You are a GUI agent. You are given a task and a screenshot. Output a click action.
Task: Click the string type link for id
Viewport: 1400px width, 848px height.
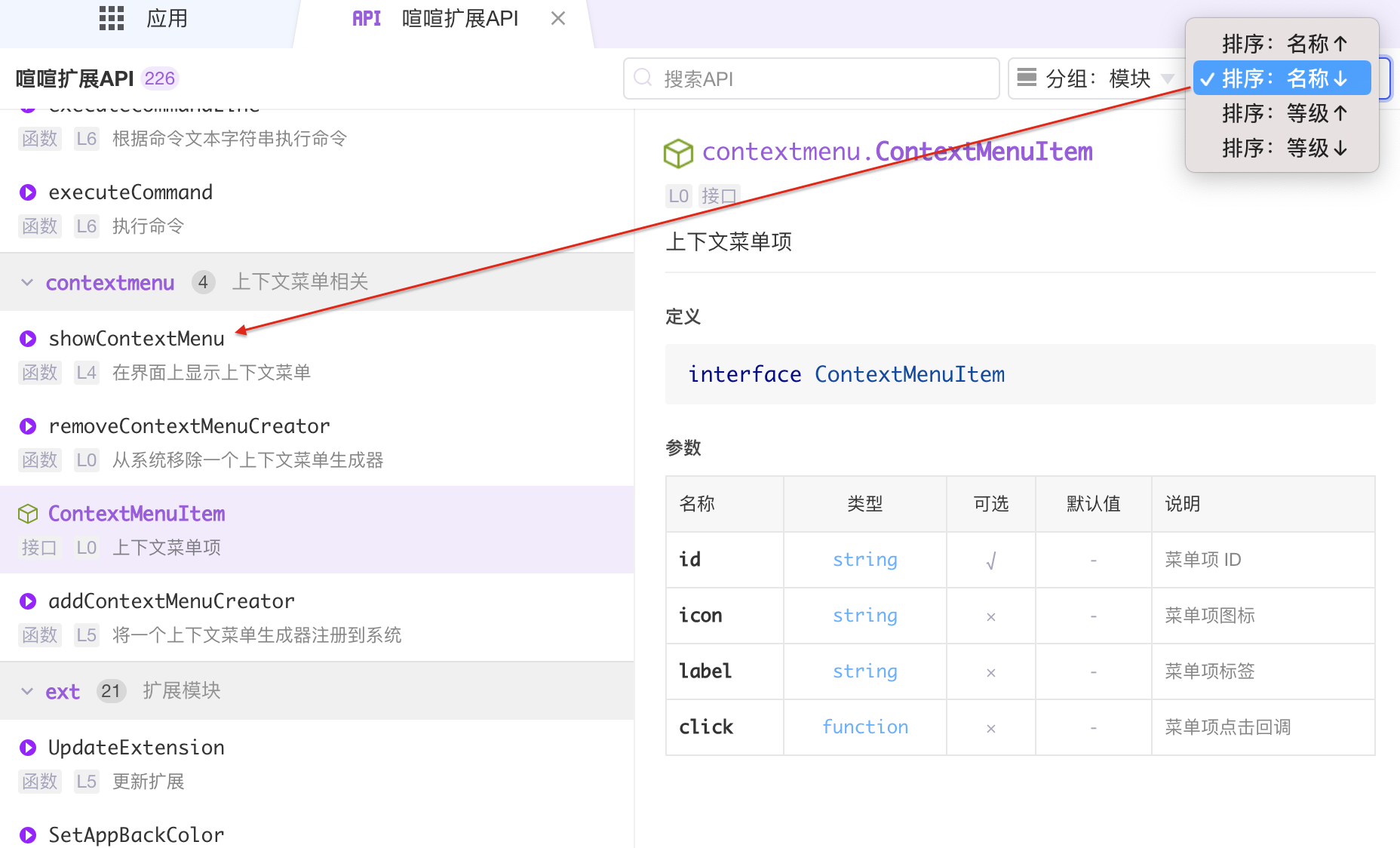point(864,560)
